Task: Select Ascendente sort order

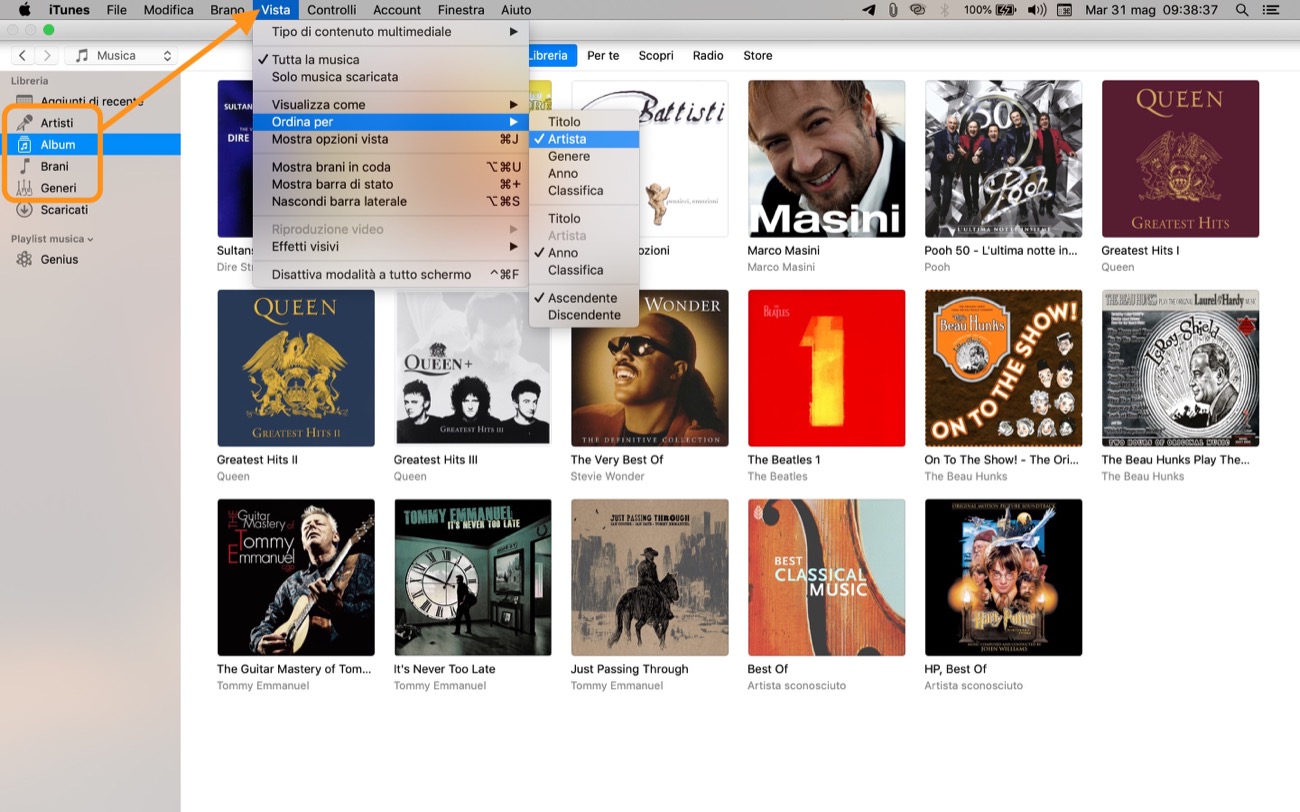Action: click(x=584, y=298)
